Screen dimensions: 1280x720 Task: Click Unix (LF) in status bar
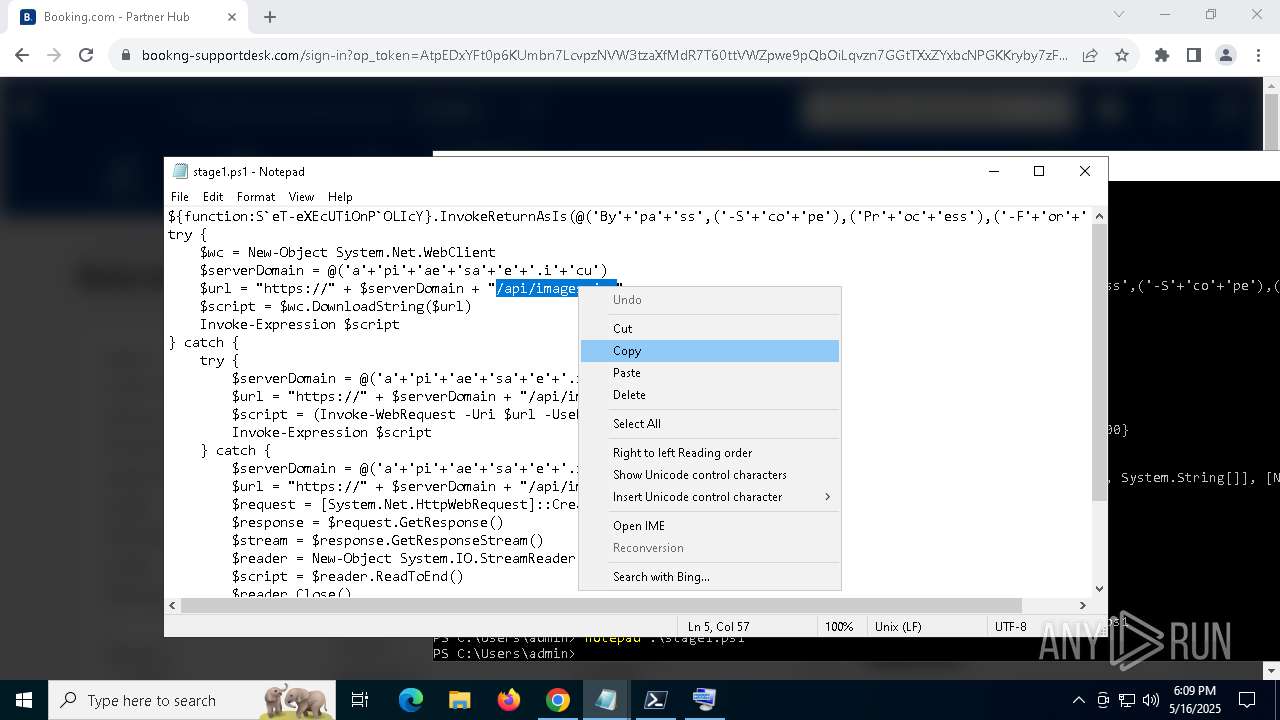[899, 627]
